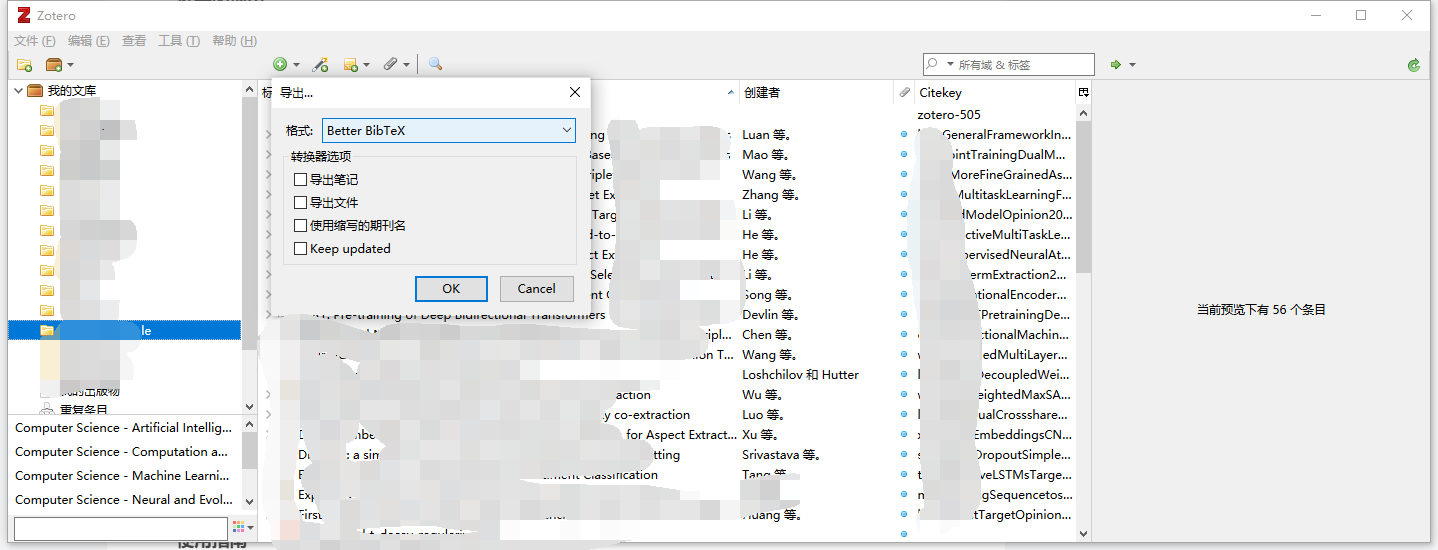Click Cancel in the export dialog
The height and width of the screenshot is (550, 1438).
(537, 289)
